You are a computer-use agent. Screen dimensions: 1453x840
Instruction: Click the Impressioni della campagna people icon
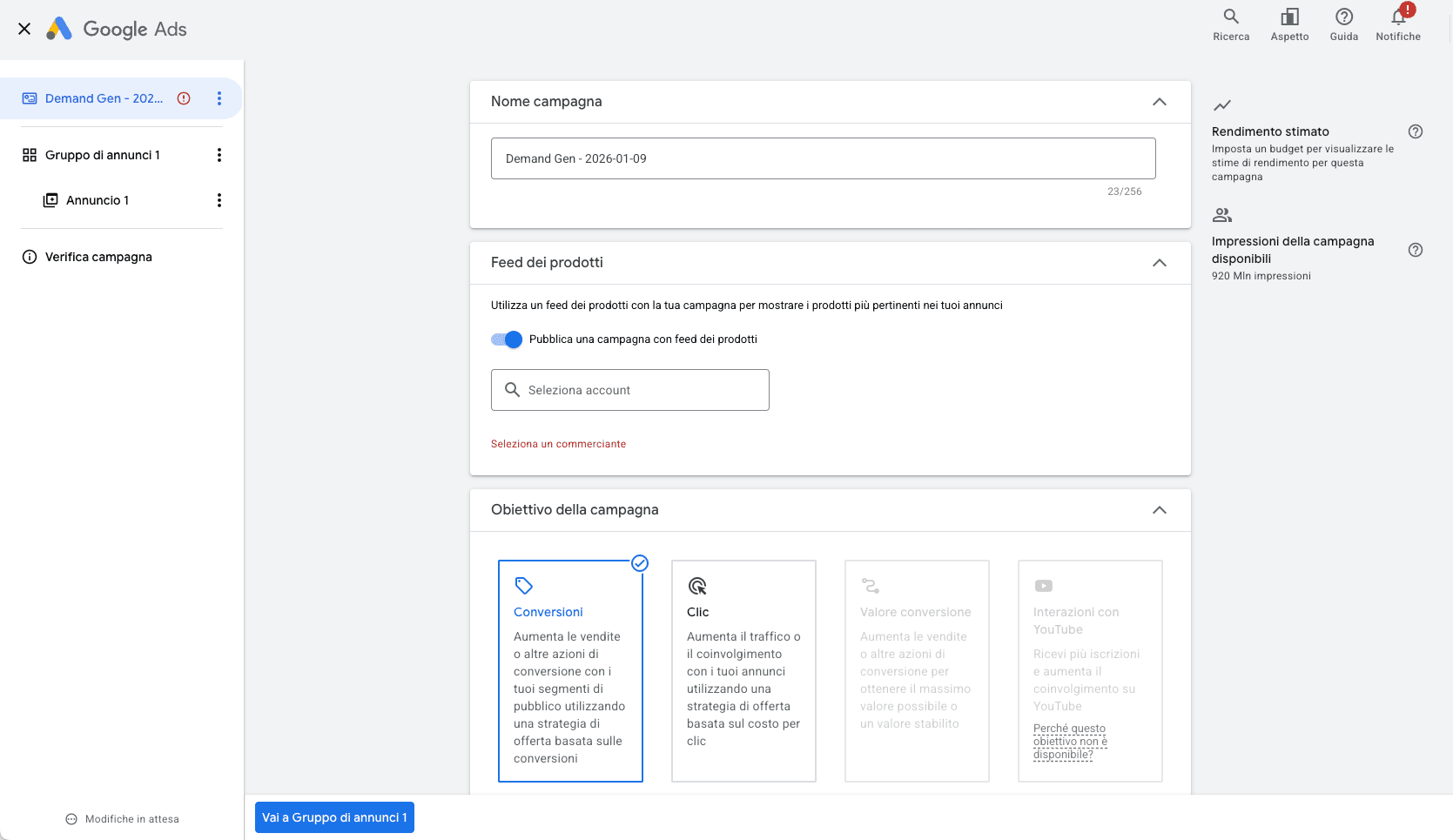[x=1222, y=215]
